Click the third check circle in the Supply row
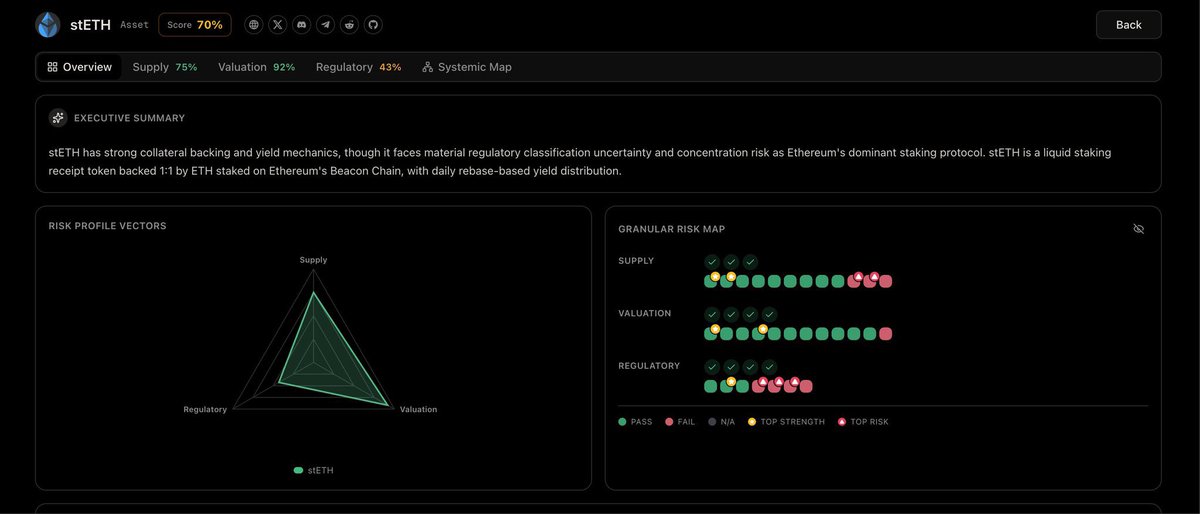1200x514 pixels. tap(750, 262)
